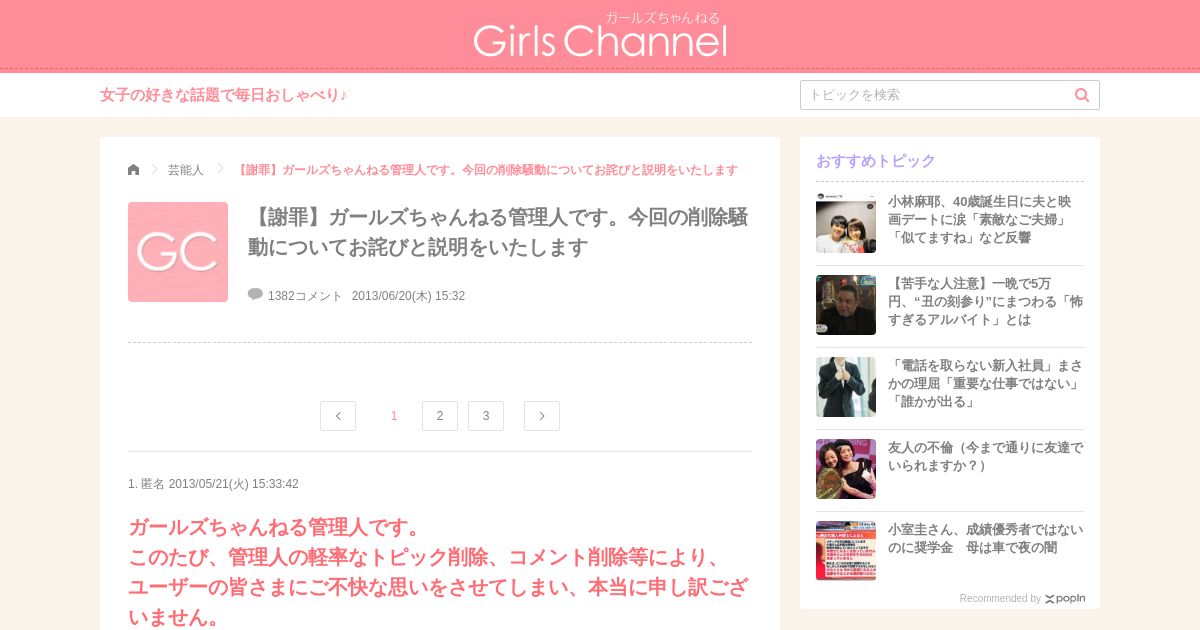Click thumbnail for 電話を取らない新入社員 article
Screen dimensions: 1200x630
[846, 387]
